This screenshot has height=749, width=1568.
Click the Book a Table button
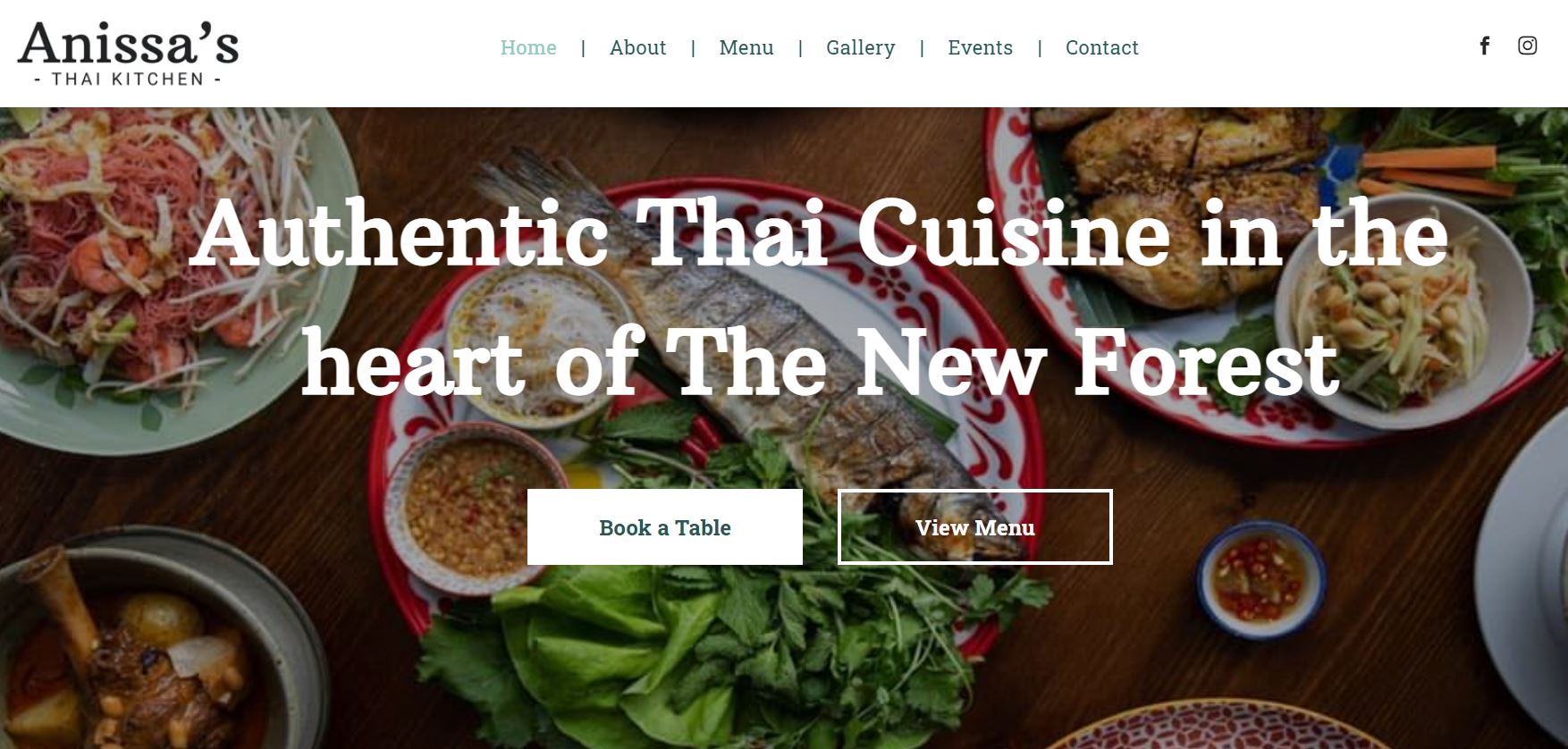(x=665, y=527)
